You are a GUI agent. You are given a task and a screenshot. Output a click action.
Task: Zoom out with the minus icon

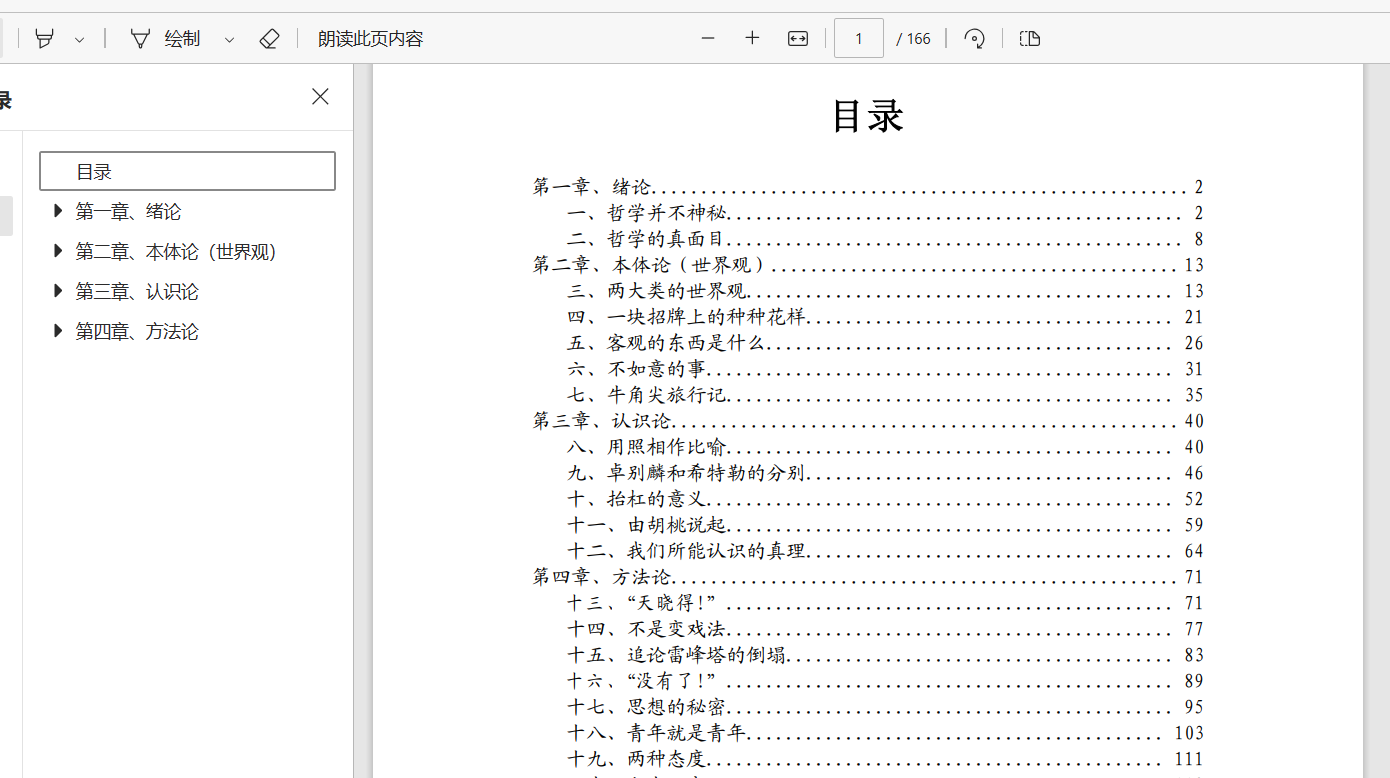(x=708, y=38)
